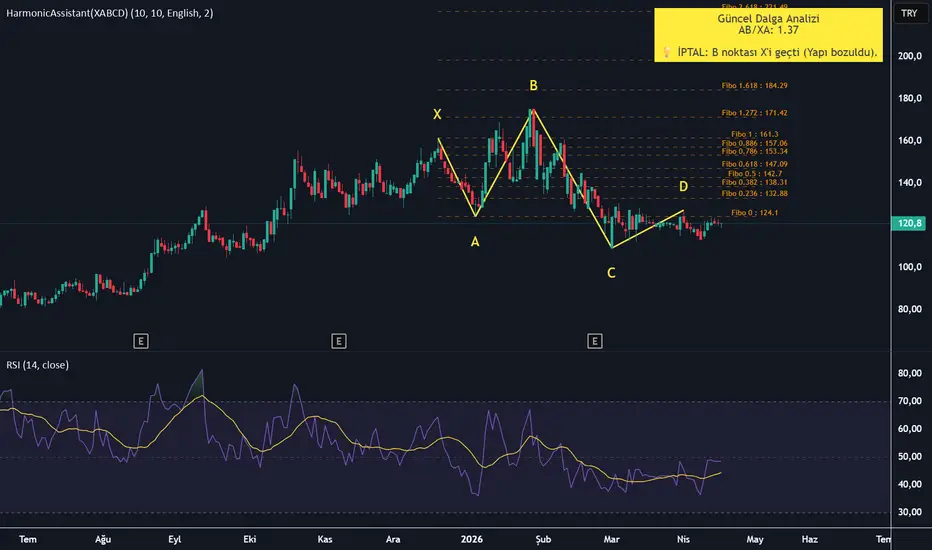
Task: Click the 'Fibo 0.786 : 153.34' level label
Action: coord(754,152)
